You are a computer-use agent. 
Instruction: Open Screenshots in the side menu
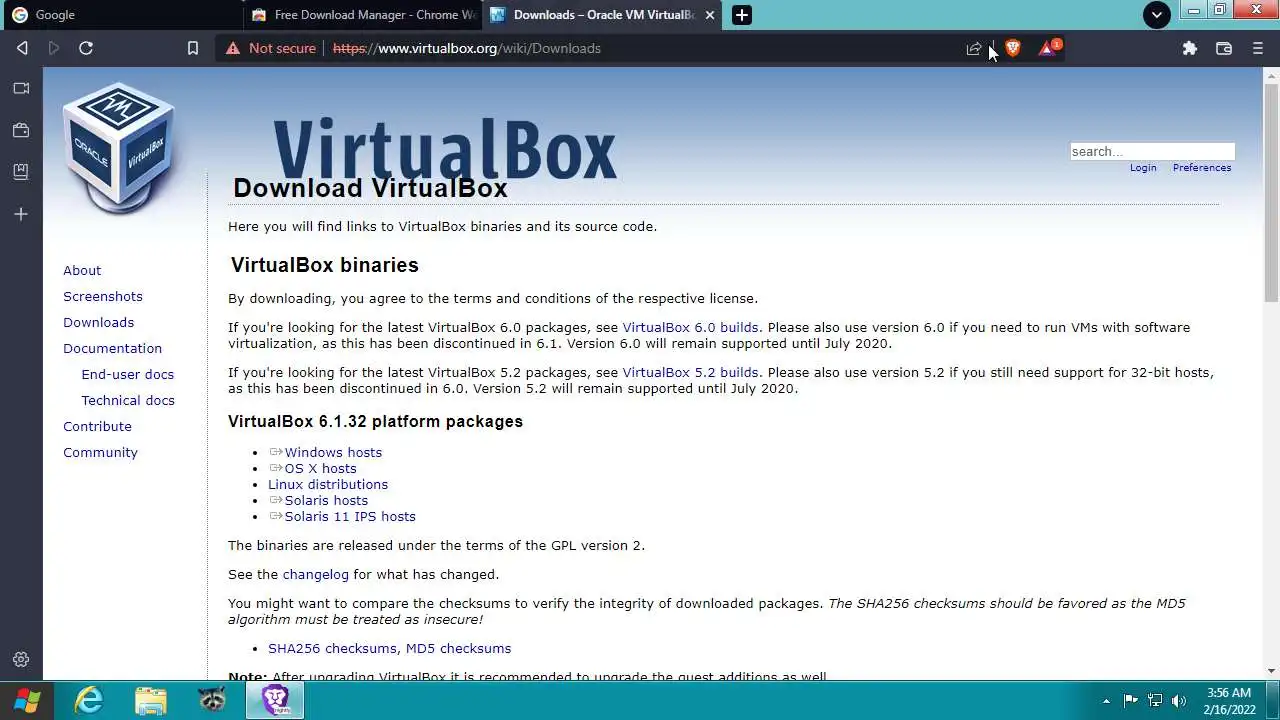point(103,296)
